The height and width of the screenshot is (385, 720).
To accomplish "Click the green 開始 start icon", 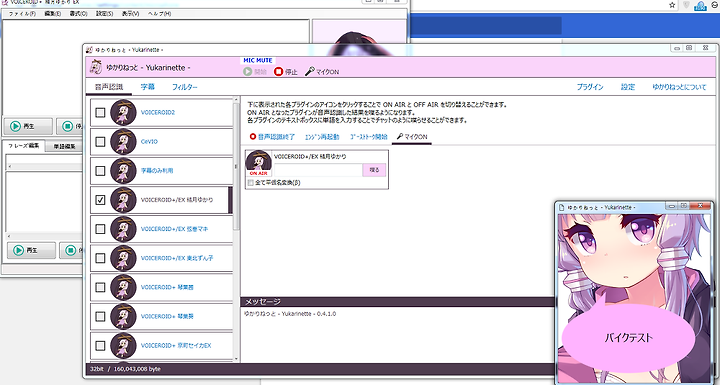I will (248, 72).
